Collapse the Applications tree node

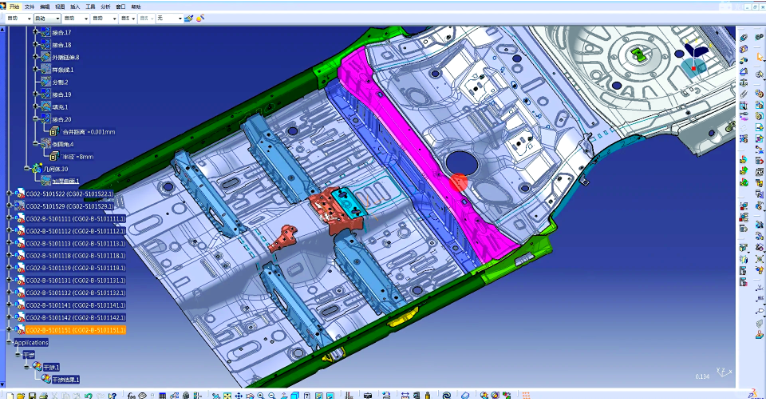(x=9, y=342)
